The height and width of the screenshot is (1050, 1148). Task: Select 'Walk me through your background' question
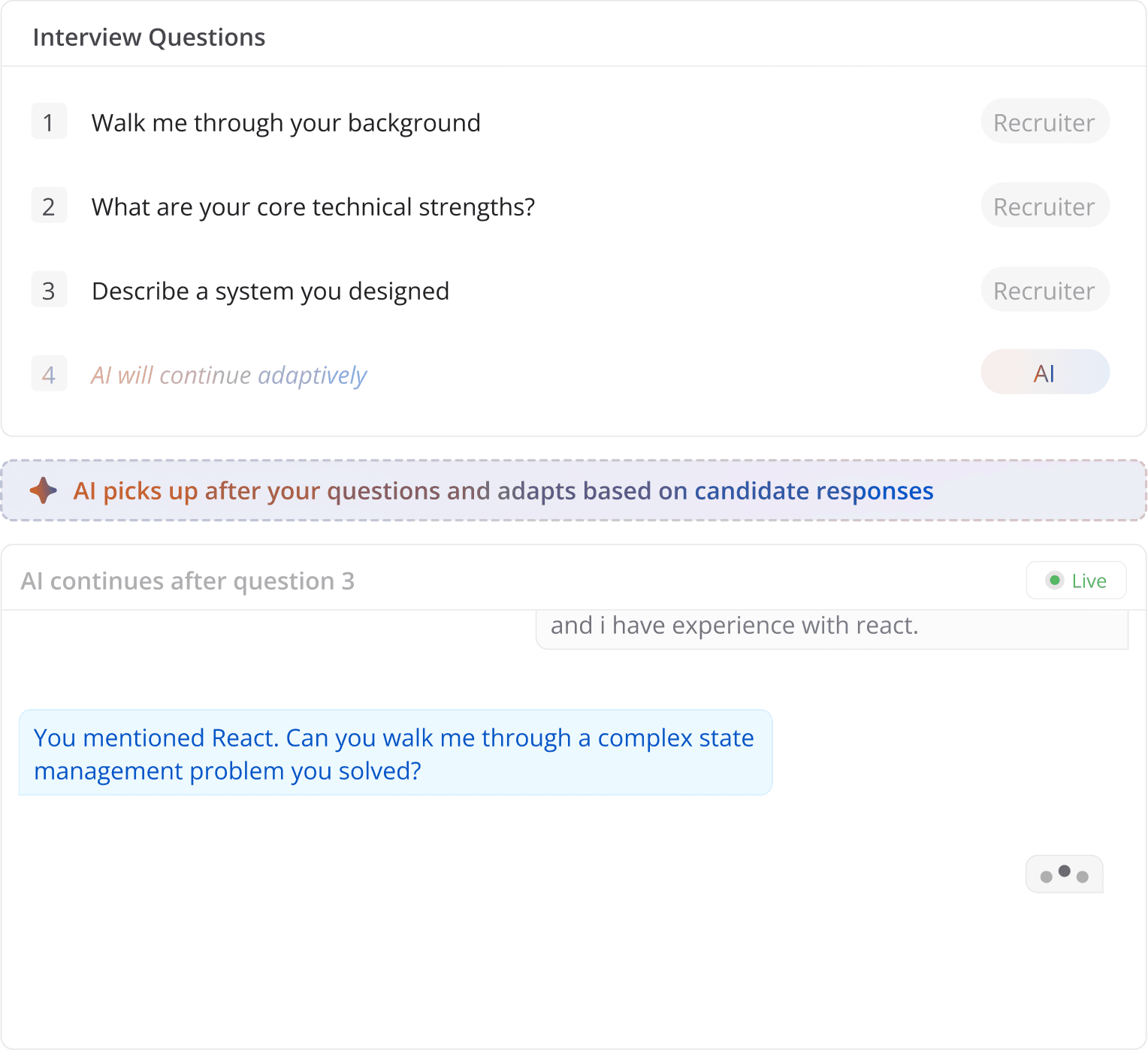[285, 123]
